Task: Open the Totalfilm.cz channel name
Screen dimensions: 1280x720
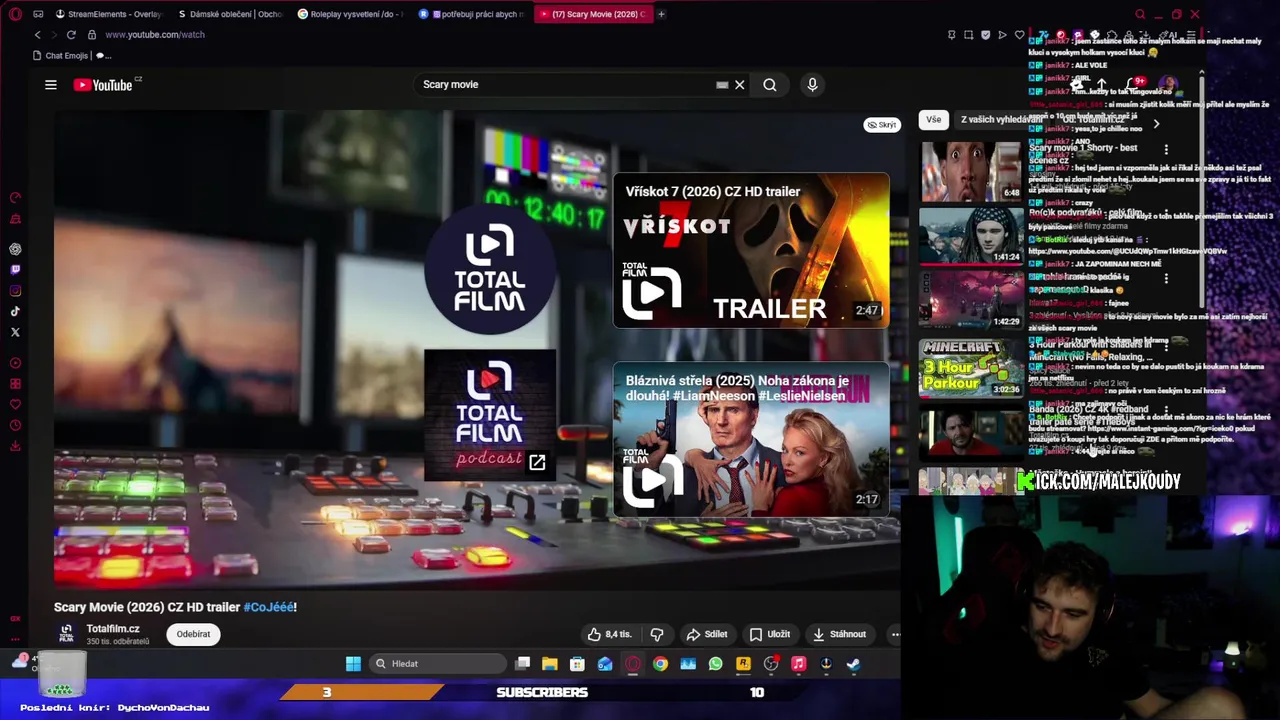Action: point(113,629)
